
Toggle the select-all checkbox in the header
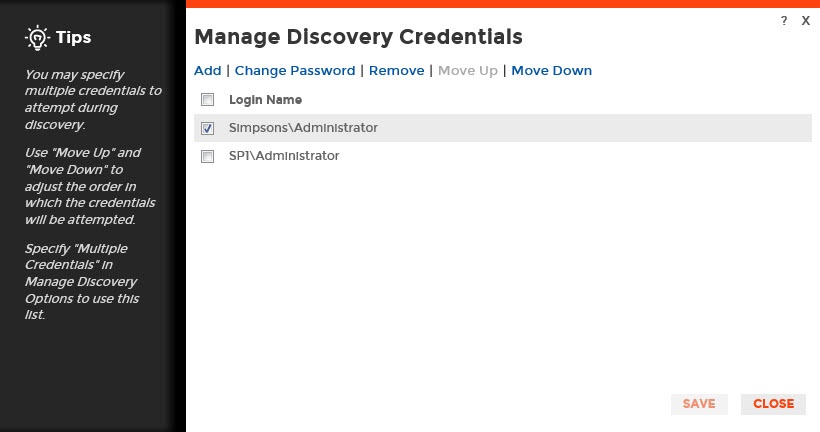point(208,100)
